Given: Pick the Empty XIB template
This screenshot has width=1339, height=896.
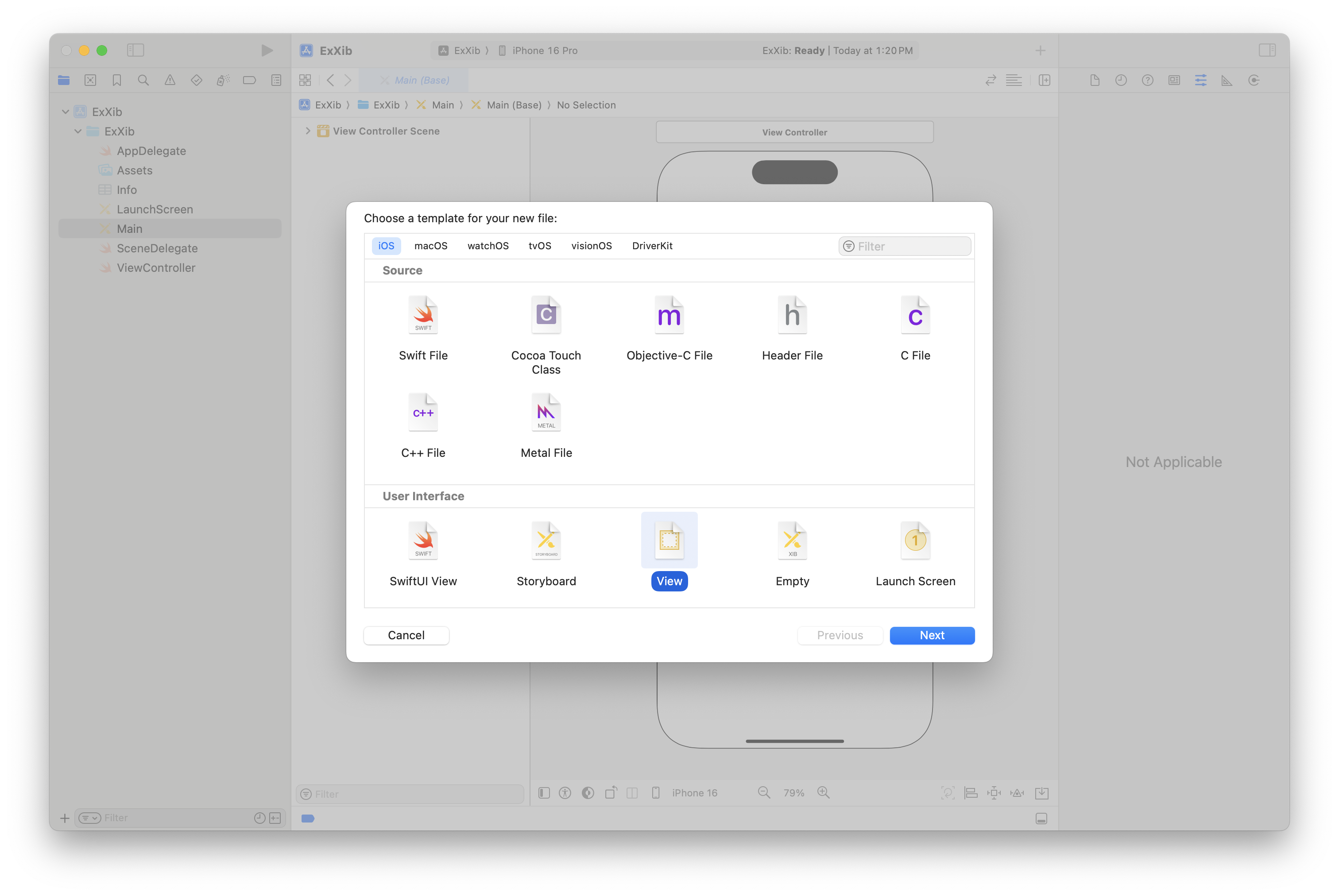Looking at the screenshot, I should click(792, 541).
